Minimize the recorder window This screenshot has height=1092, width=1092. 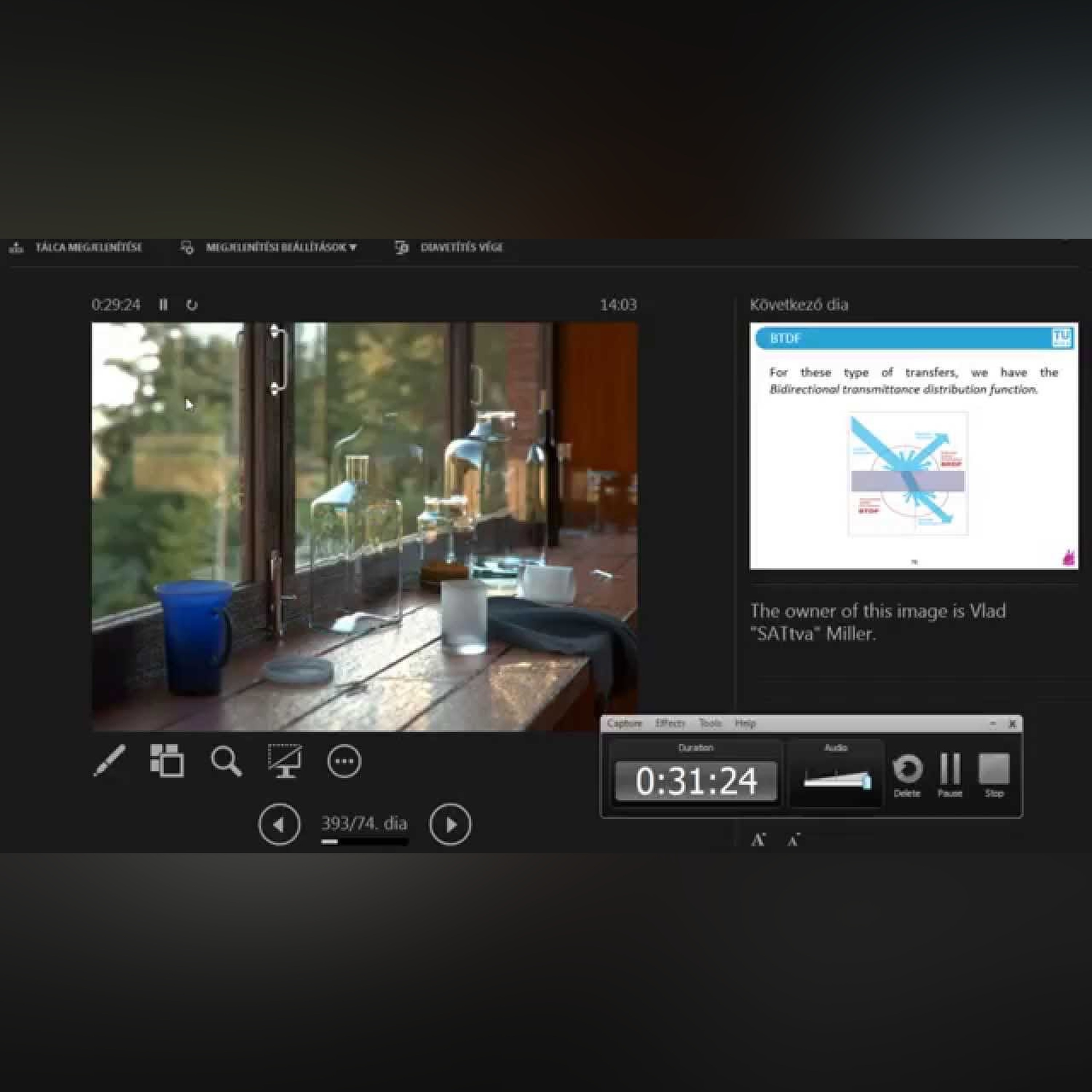coord(993,724)
